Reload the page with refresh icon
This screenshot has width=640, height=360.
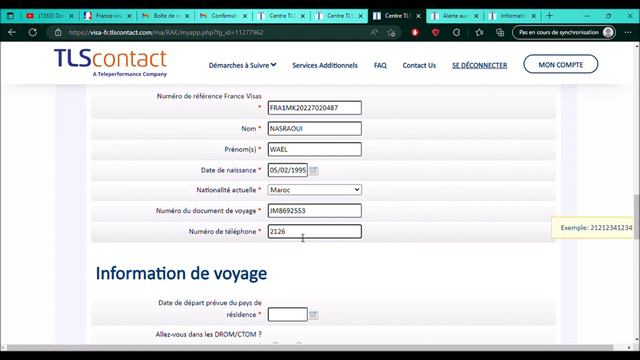[33, 32]
